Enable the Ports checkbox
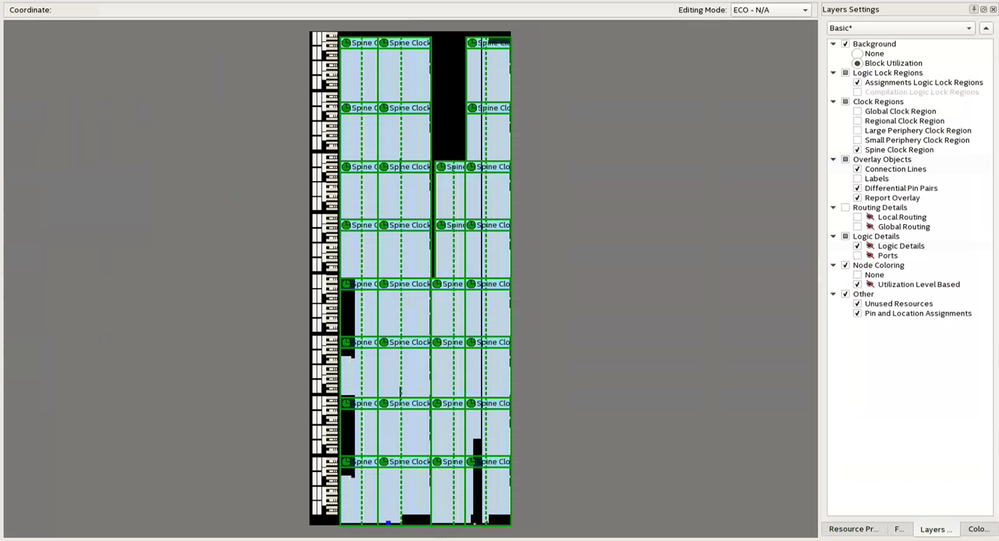This screenshot has width=999, height=541. pyautogui.click(x=858, y=256)
